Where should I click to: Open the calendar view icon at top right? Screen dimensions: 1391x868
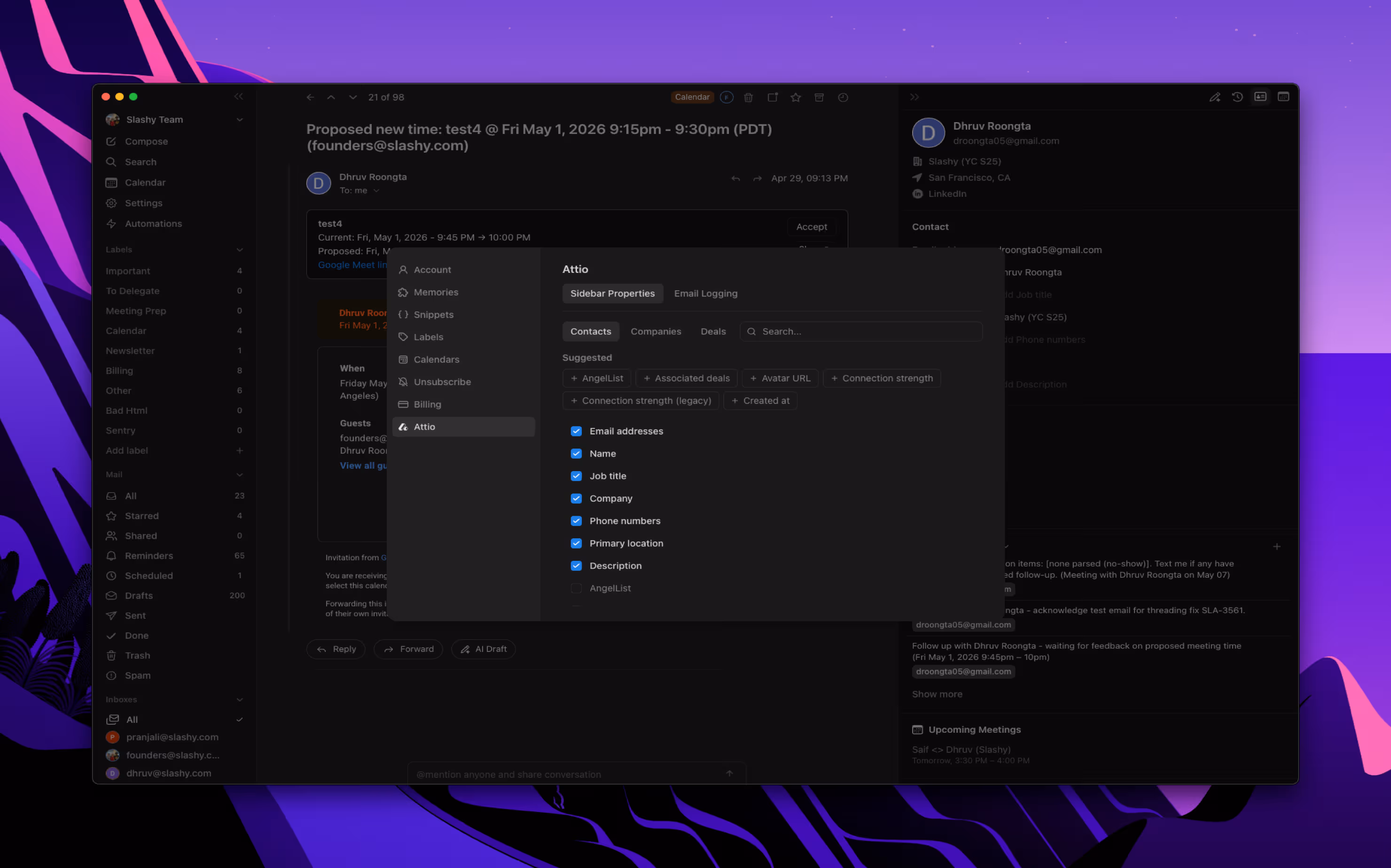(1283, 96)
